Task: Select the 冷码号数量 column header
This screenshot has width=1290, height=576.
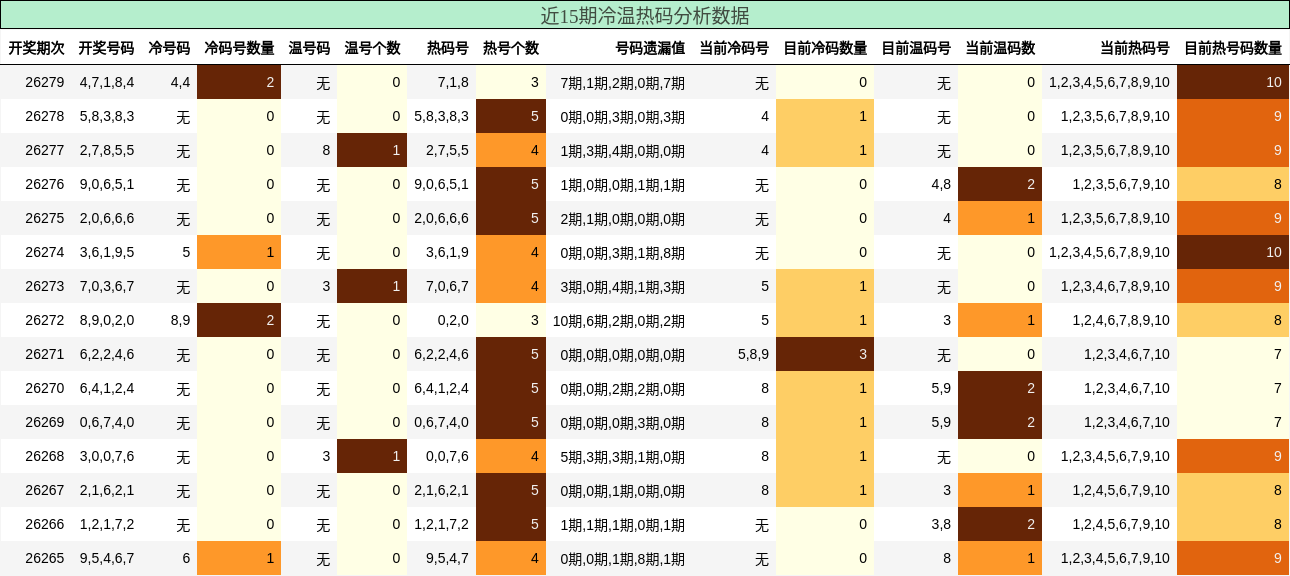Action: point(239,48)
